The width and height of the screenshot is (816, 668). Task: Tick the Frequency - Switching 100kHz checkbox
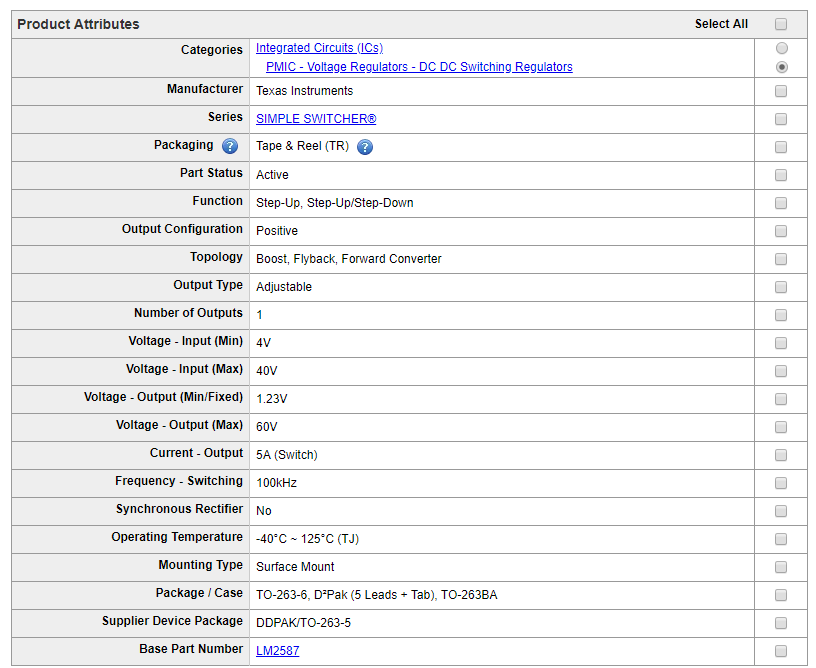point(781,483)
